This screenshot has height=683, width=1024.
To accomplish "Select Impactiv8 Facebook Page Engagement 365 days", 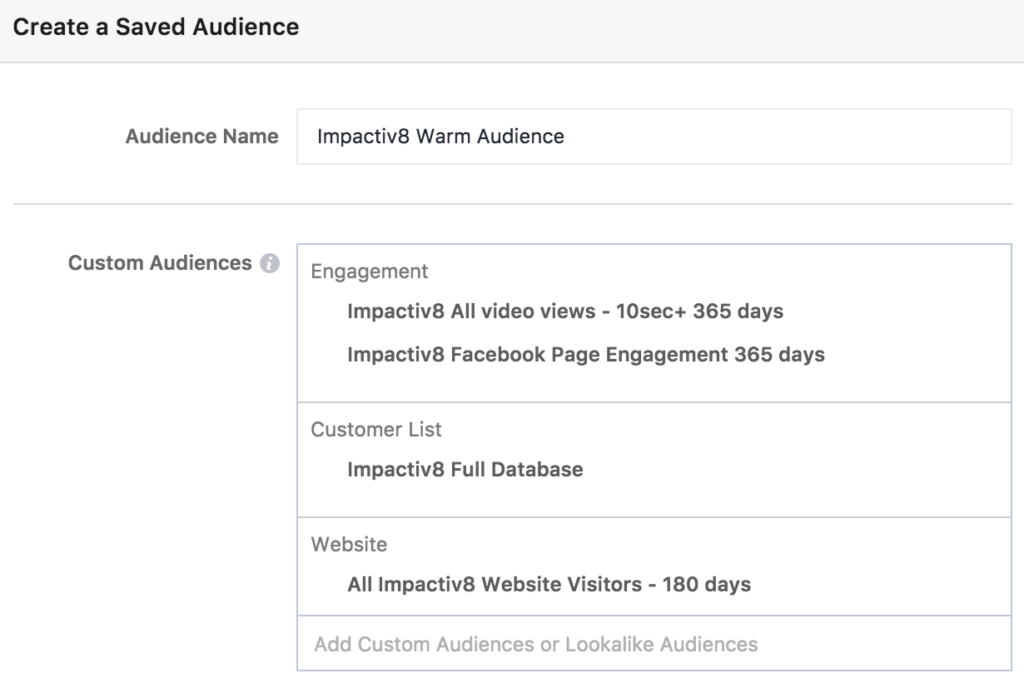I will [585, 354].
